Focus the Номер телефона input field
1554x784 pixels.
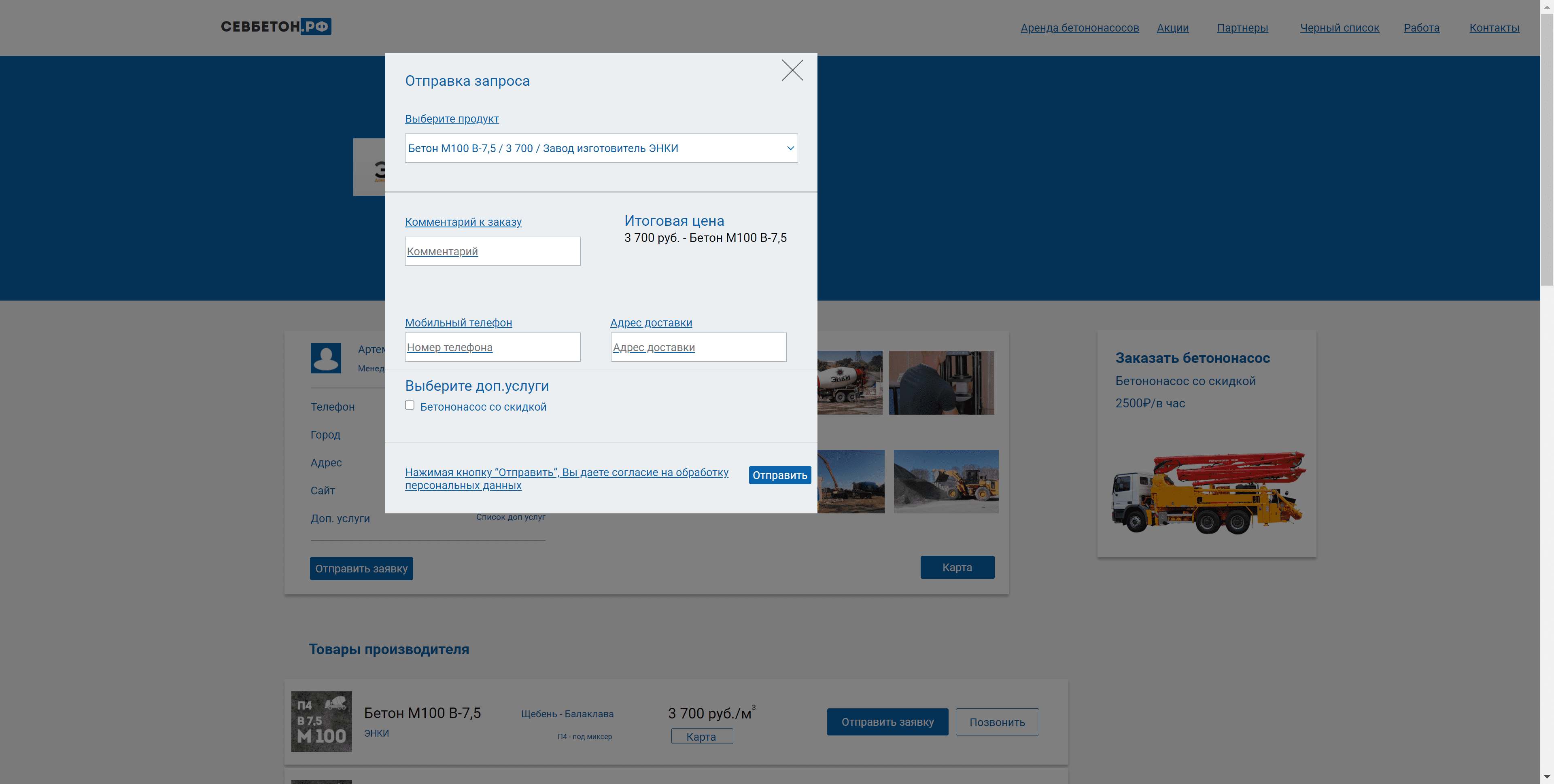492,348
